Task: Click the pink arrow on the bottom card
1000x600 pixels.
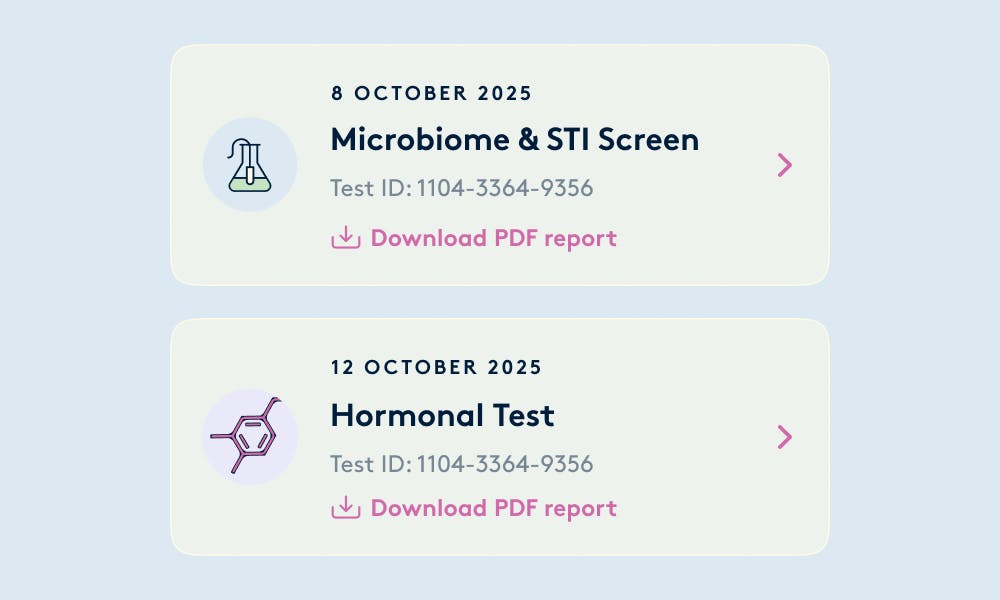Action: coord(785,436)
